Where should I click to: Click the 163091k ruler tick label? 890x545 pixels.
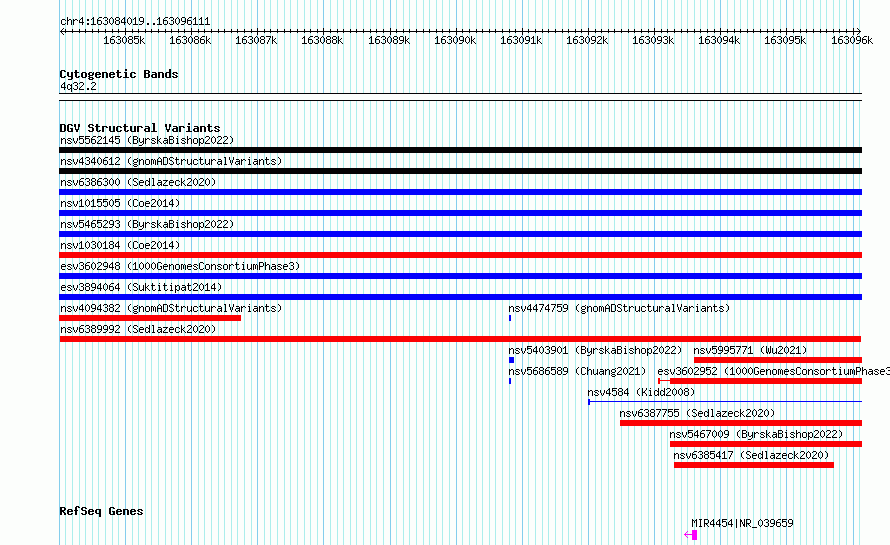point(520,40)
